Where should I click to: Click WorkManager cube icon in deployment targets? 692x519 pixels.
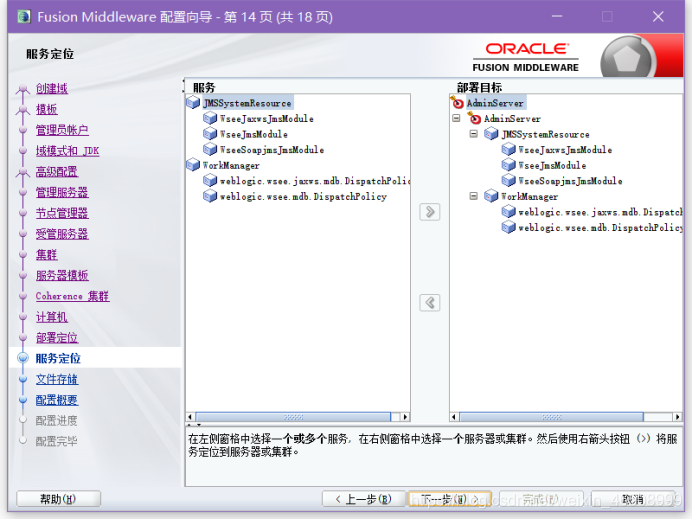pos(491,196)
